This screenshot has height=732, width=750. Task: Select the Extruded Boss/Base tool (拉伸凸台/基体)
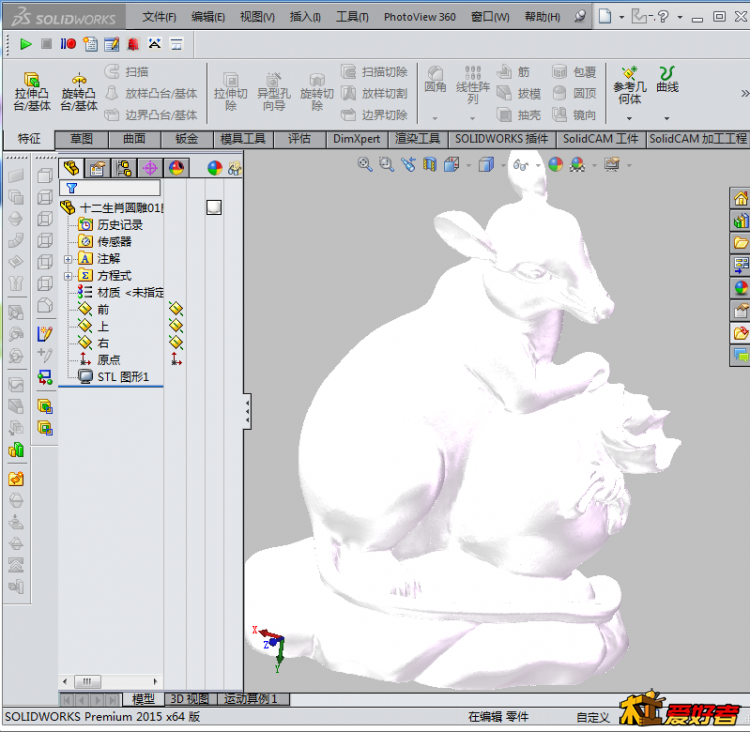tap(32, 92)
